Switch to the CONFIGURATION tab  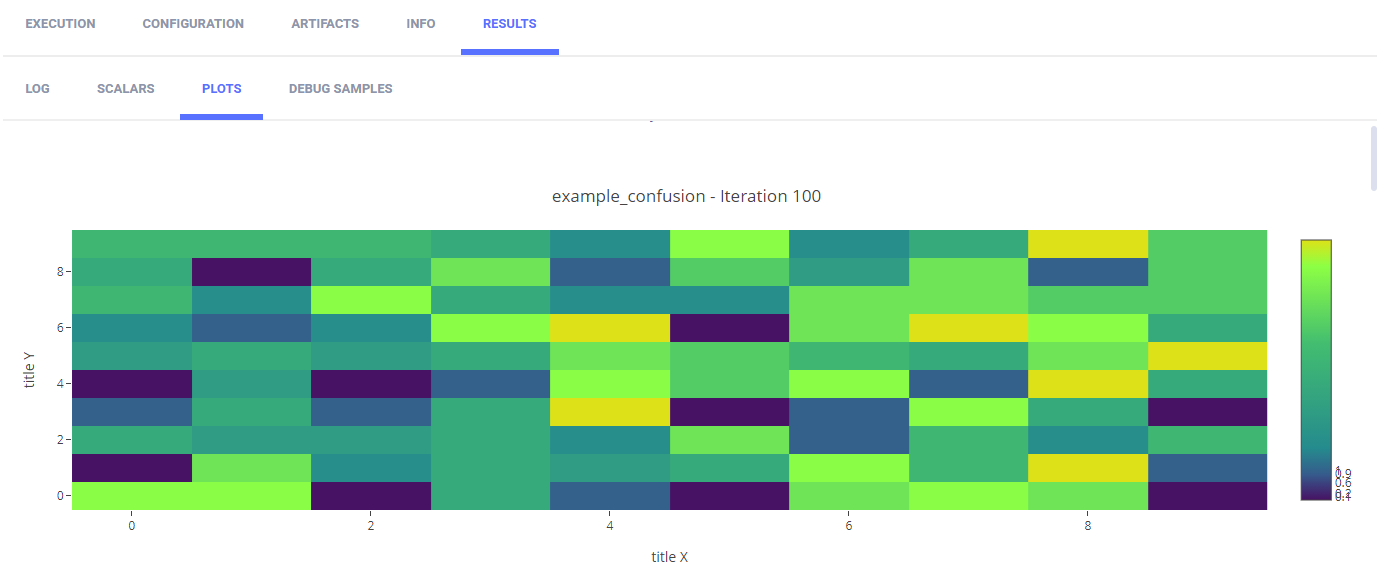pyautogui.click(x=193, y=24)
